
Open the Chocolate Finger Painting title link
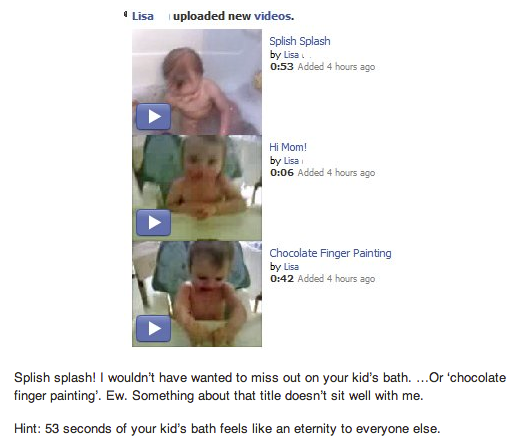pos(330,253)
